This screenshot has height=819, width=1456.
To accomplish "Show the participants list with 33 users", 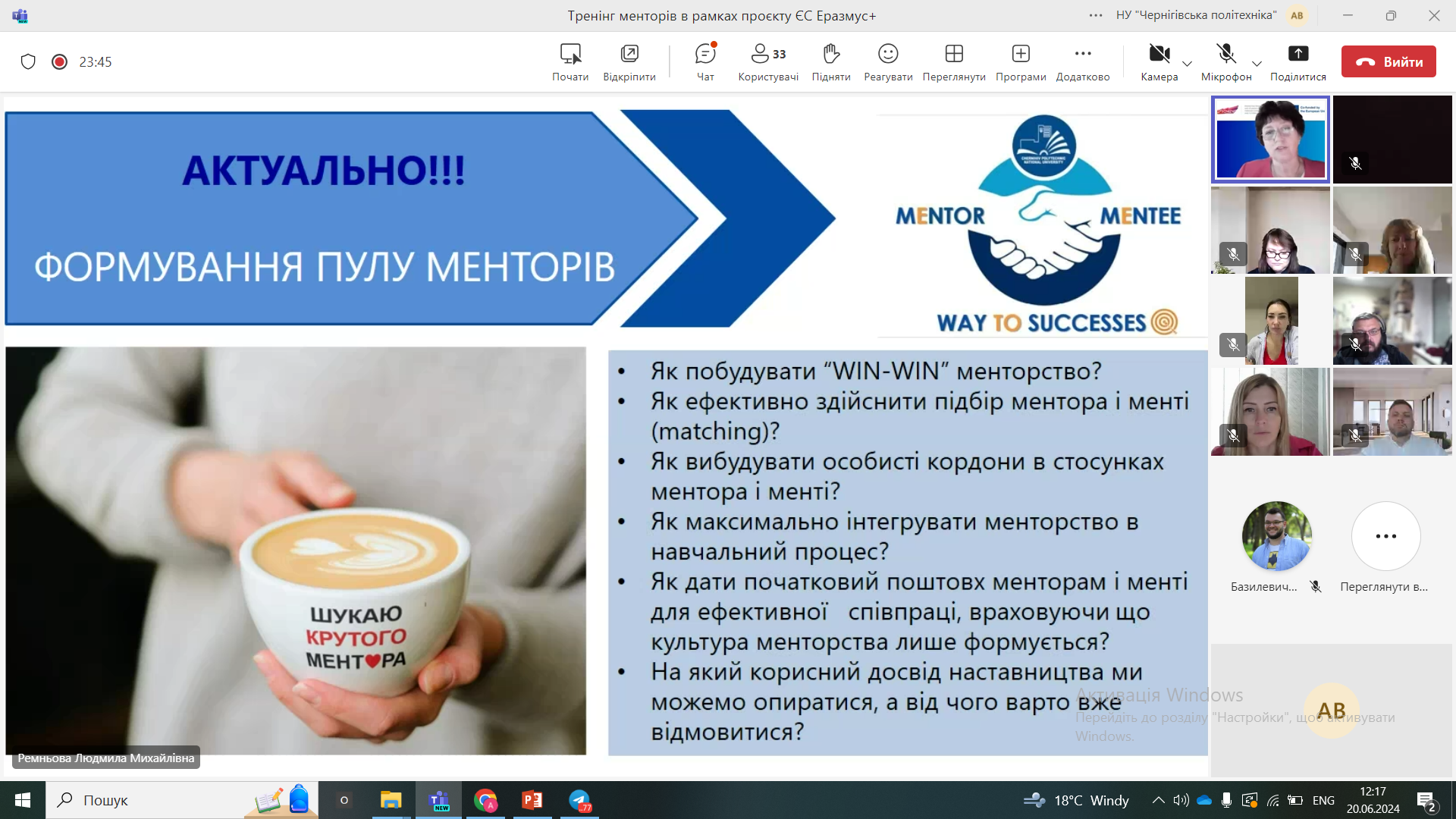I will [x=767, y=61].
